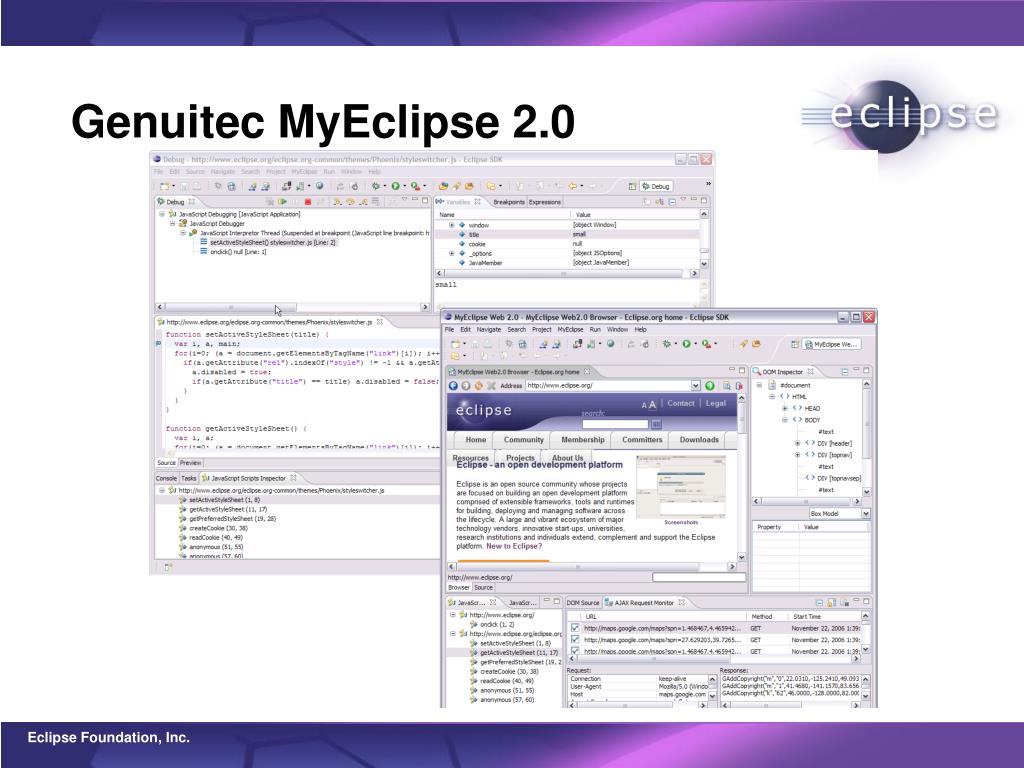The image size is (1024, 768).
Task: Click the New to Eclipse? link
Action: coord(514,546)
